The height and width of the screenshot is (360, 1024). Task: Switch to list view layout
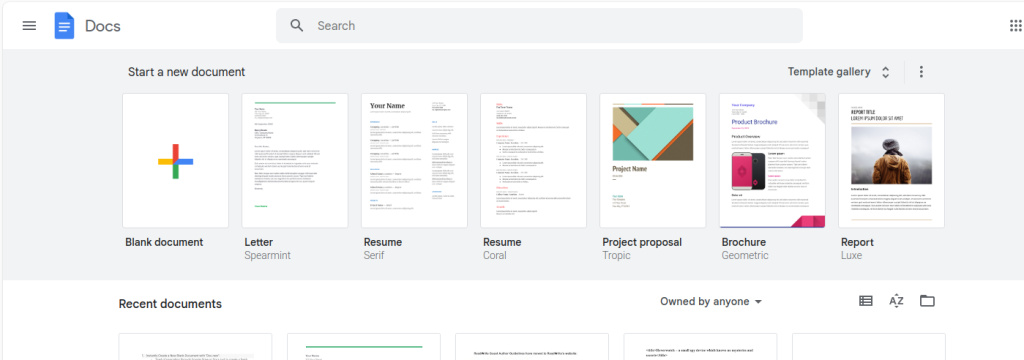click(x=866, y=301)
